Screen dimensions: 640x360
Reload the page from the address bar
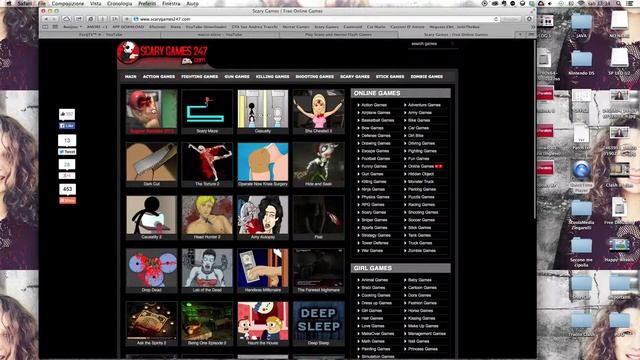pyautogui.click(x=496, y=19)
